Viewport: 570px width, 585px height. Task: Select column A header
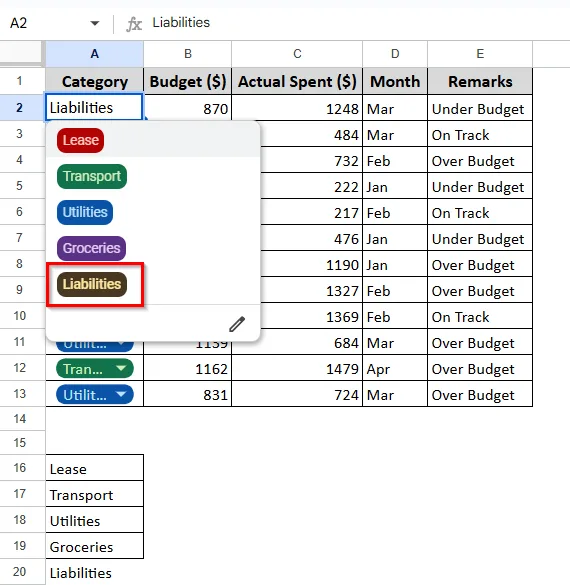[x=95, y=54]
